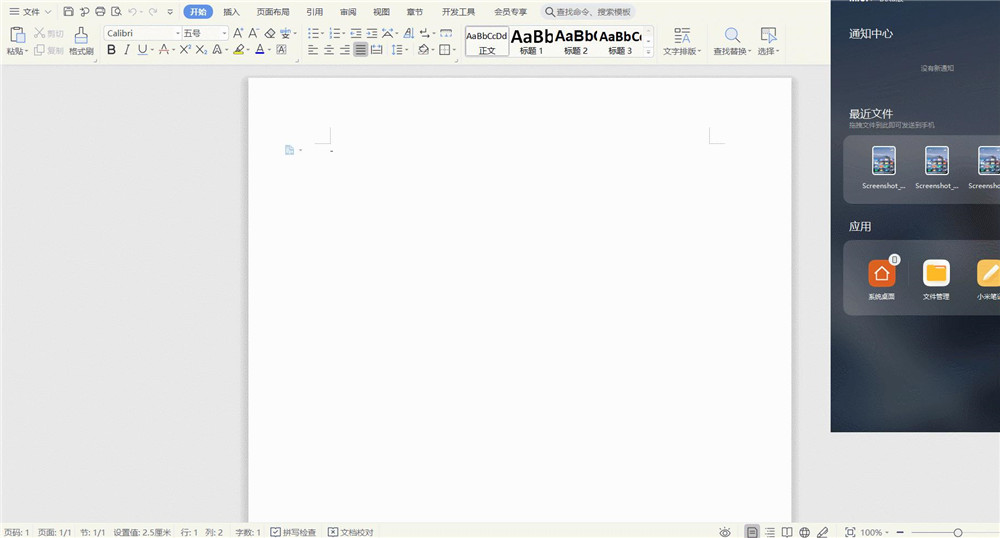Switch to the 插入 (Insert) tab
This screenshot has width=1000, height=538.
point(231,12)
